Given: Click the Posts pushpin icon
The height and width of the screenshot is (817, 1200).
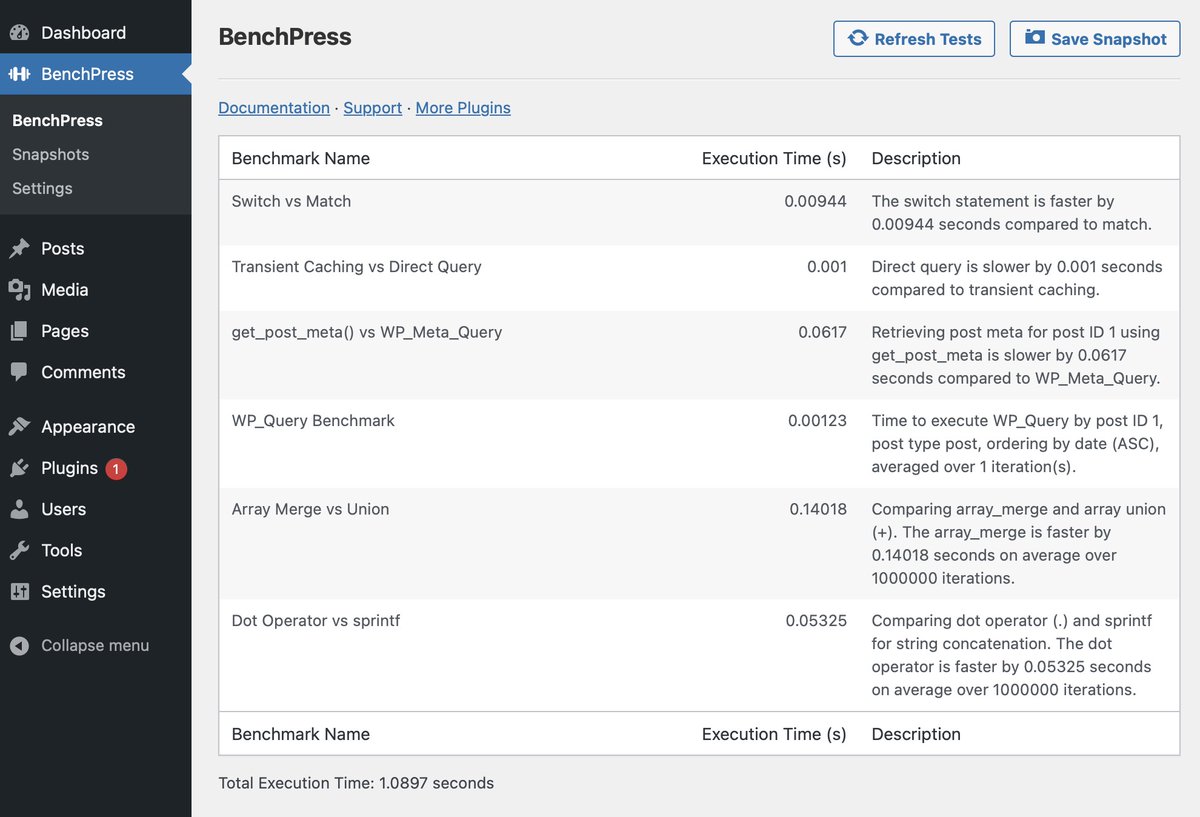Looking at the screenshot, I should [x=19, y=248].
